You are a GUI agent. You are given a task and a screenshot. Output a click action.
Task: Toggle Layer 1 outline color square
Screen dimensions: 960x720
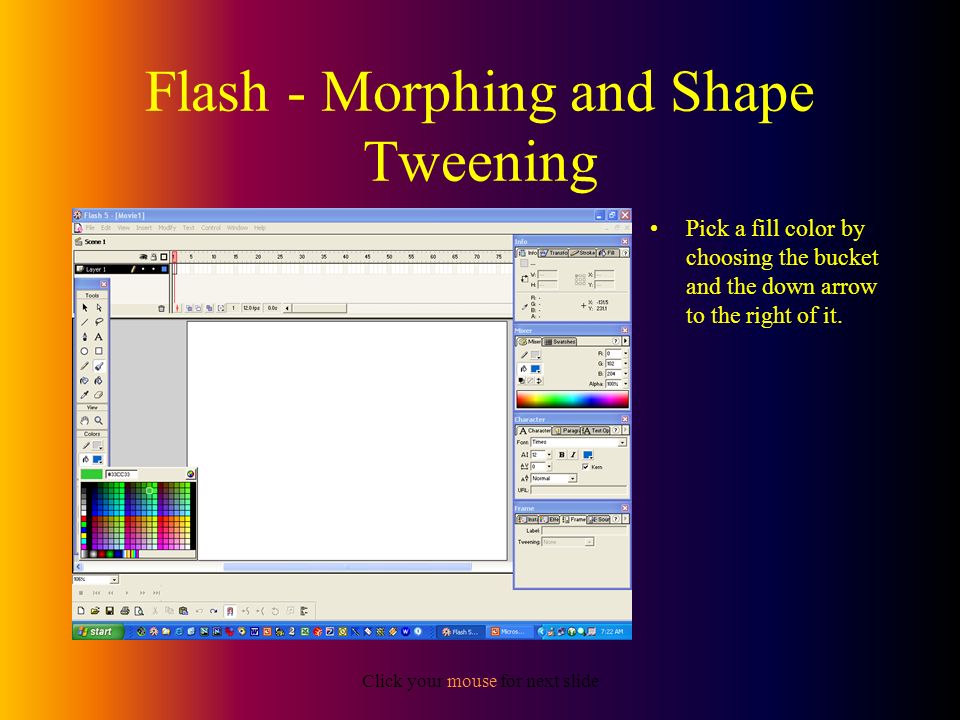pos(164,269)
